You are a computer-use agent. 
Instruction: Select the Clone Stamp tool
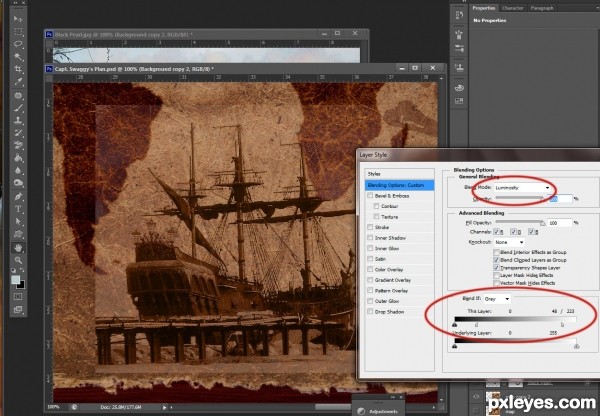(18, 121)
